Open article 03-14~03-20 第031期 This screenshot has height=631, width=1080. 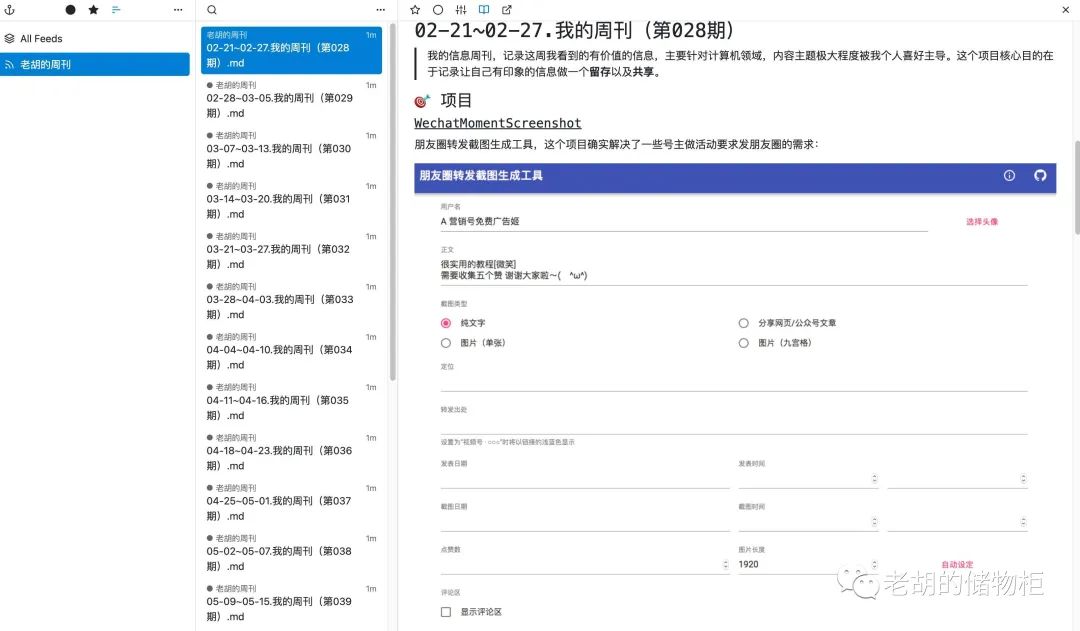pos(291,200)
